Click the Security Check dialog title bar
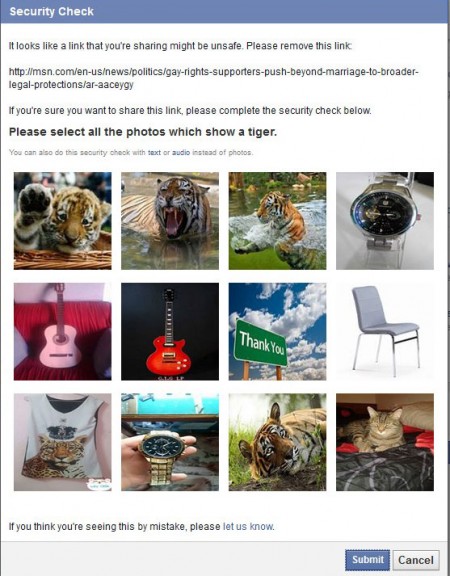 coord(225,11)
